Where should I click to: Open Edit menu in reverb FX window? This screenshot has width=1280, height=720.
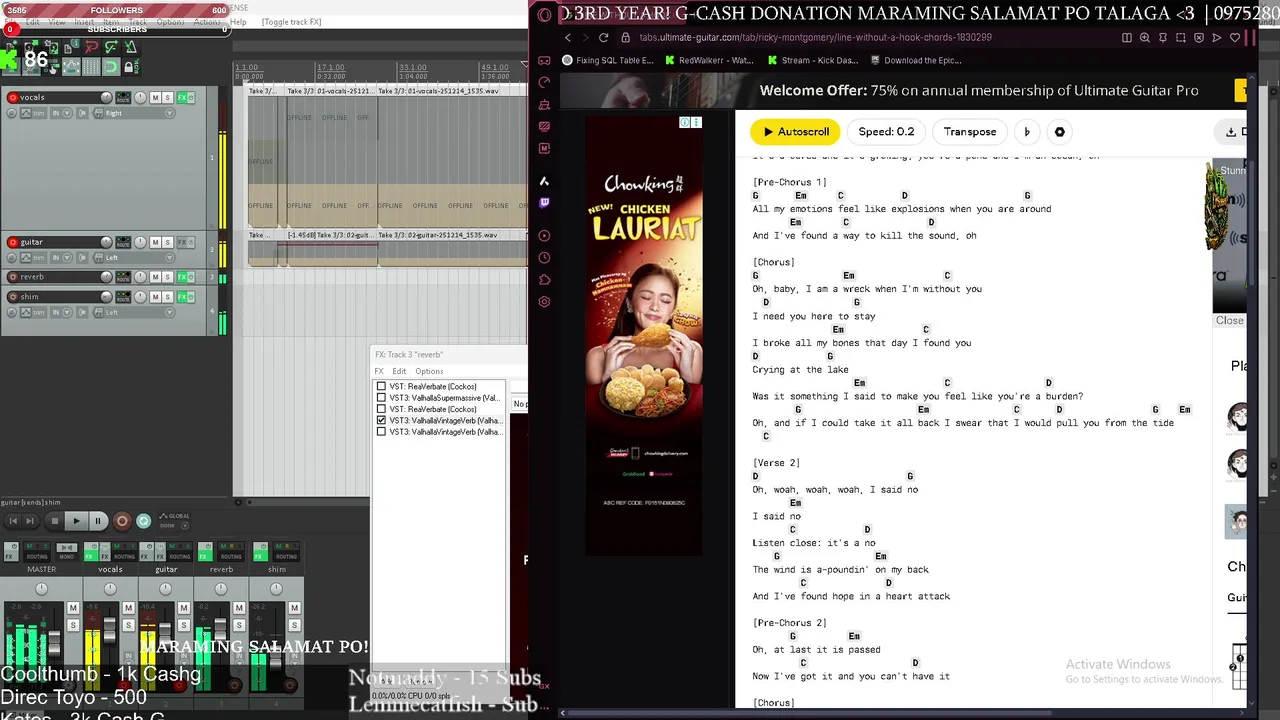click(x=399, y=371)
